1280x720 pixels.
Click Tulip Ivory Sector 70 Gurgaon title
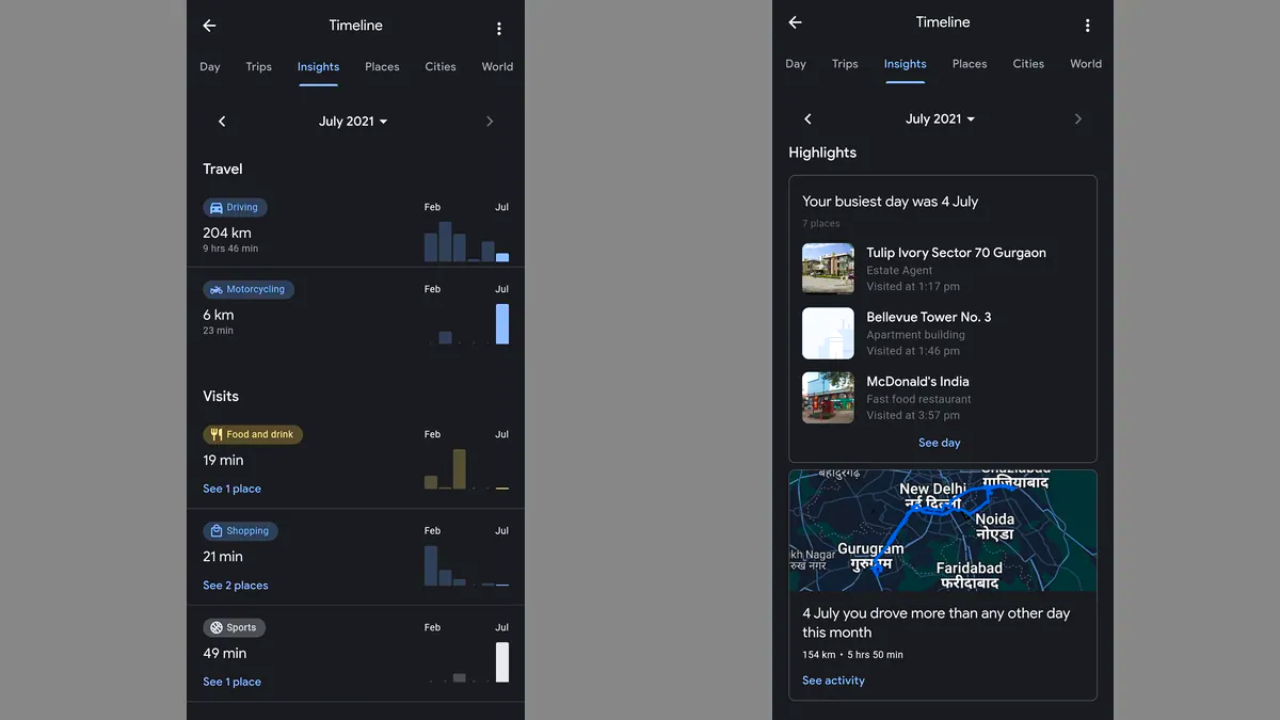tap(956, 253)
